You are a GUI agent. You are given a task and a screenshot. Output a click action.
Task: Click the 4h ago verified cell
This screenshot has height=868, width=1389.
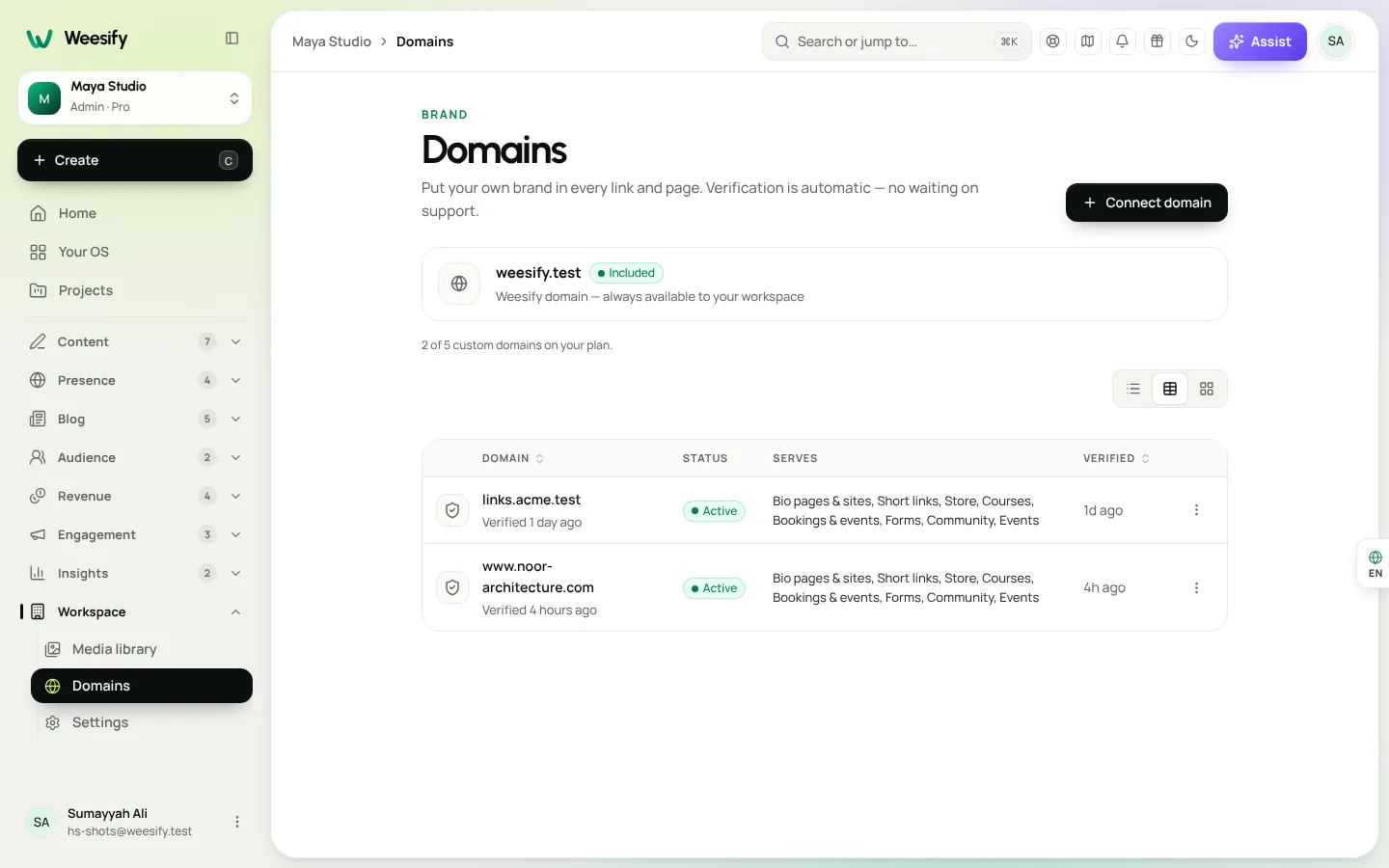[1104, 587]
